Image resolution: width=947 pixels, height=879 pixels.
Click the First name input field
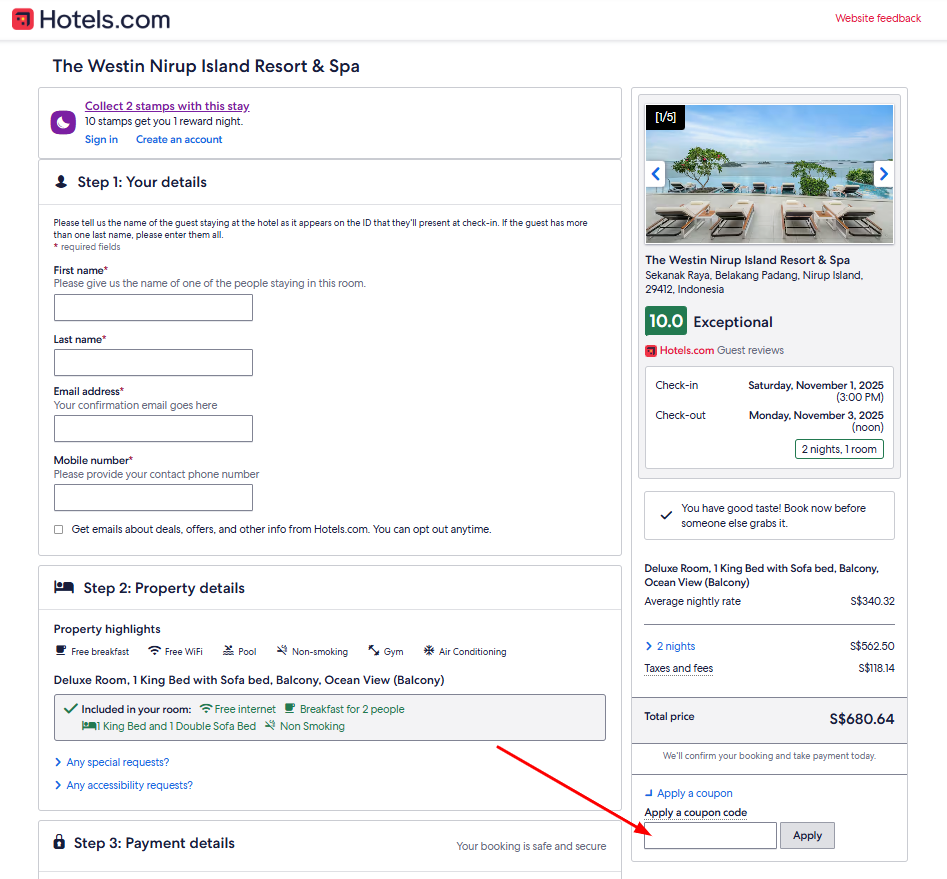(152, 307)
